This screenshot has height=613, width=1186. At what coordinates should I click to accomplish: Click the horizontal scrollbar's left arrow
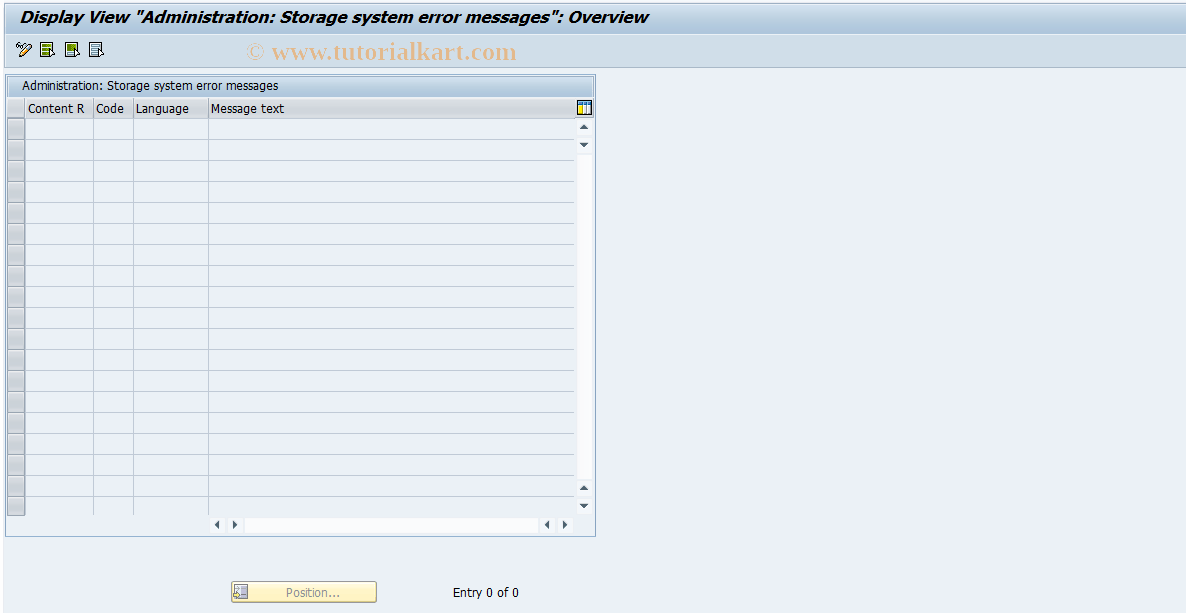(217, 524)
